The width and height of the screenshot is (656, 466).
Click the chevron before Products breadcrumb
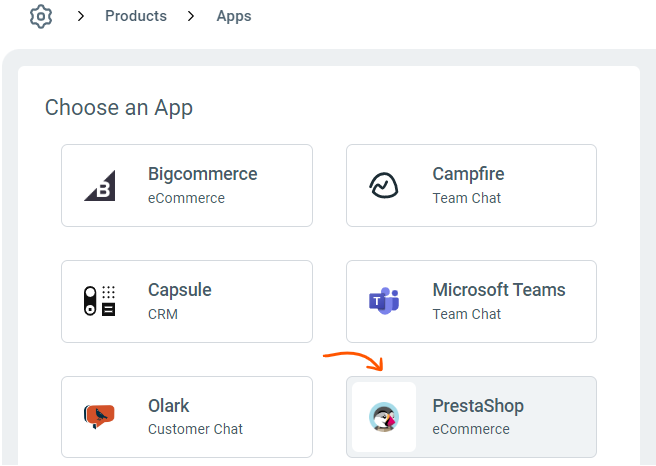point(81,17)
